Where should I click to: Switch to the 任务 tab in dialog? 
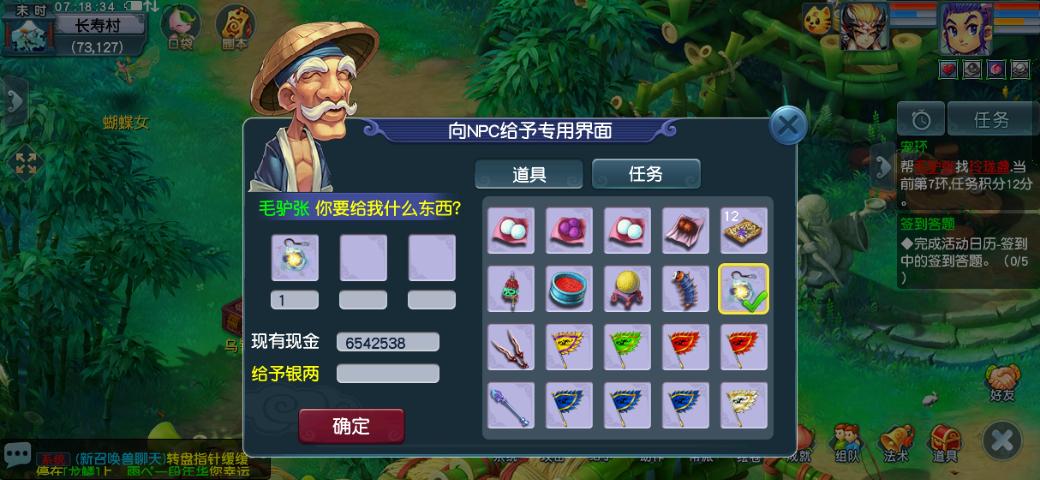pyautogui.click(x=645, y=174)
